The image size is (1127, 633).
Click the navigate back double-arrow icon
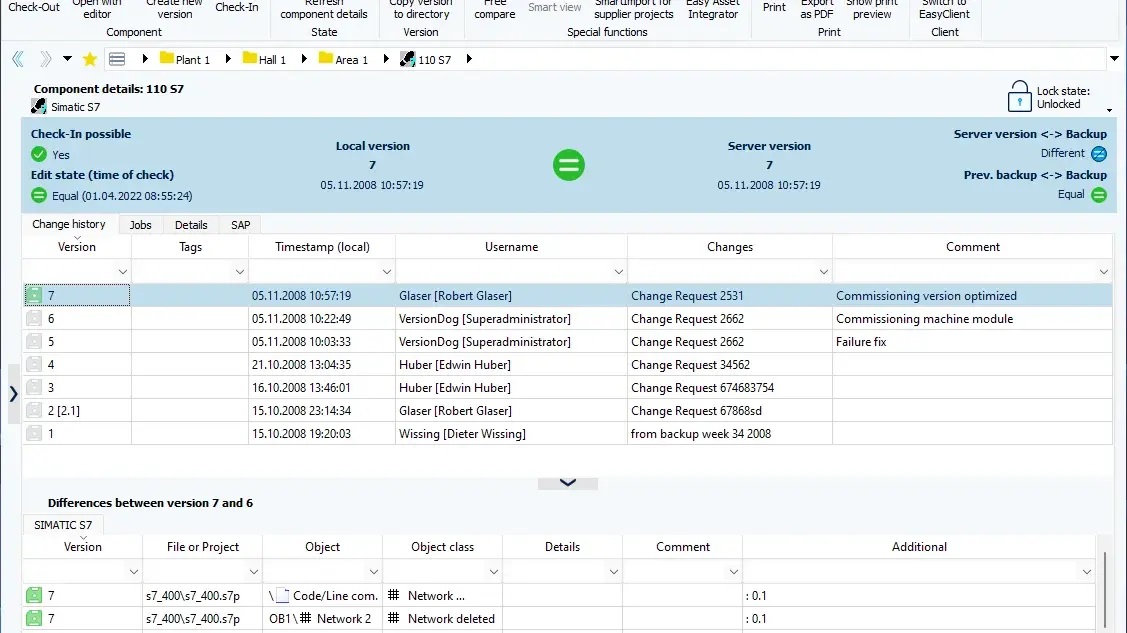coord(17,59)
